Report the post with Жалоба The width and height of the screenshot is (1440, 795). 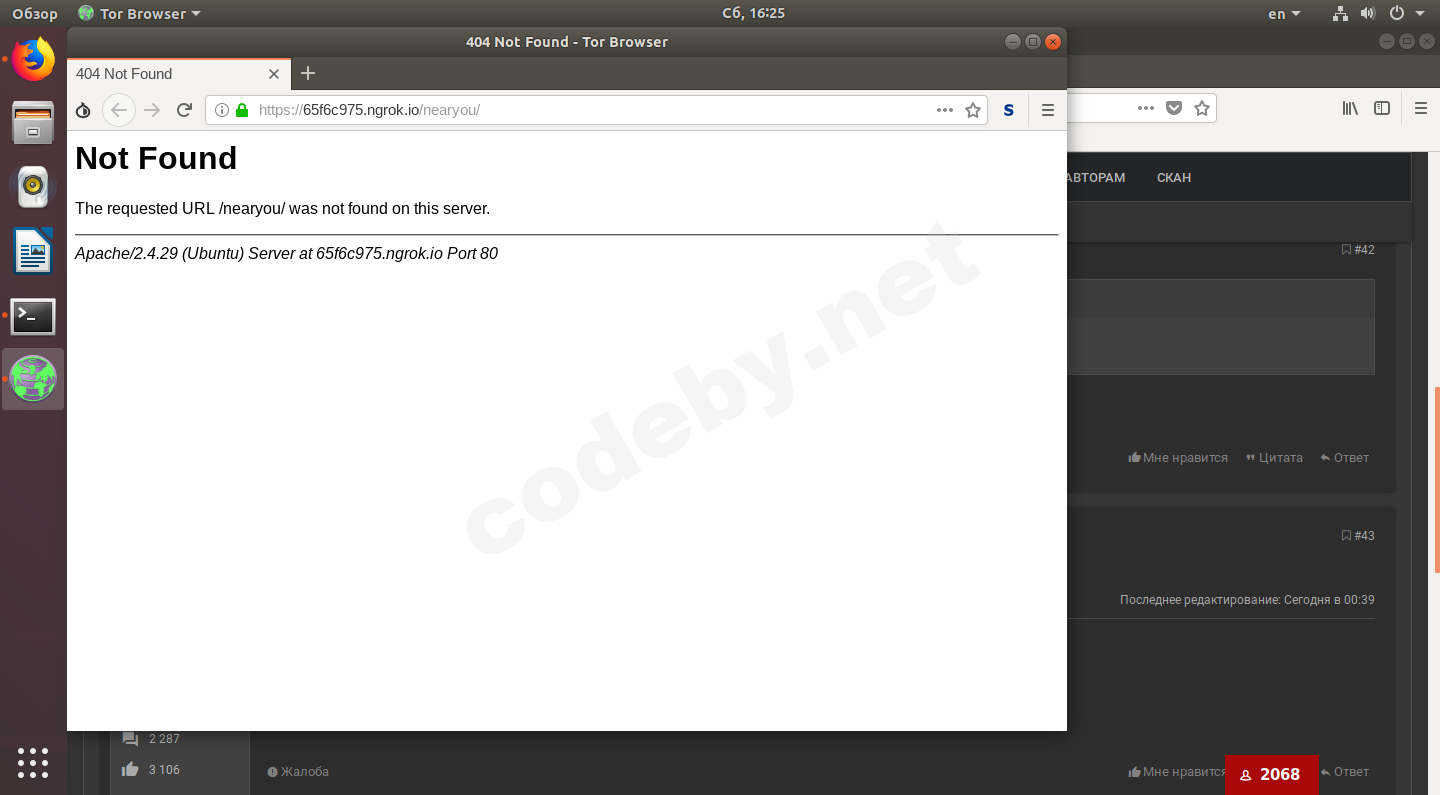tap(298, 772)
